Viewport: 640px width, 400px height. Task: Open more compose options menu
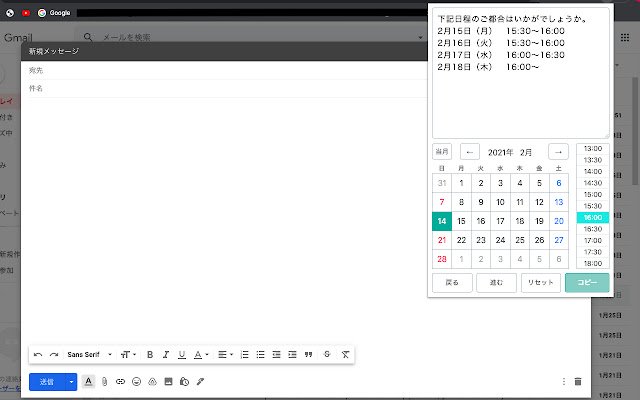(564, 382)
